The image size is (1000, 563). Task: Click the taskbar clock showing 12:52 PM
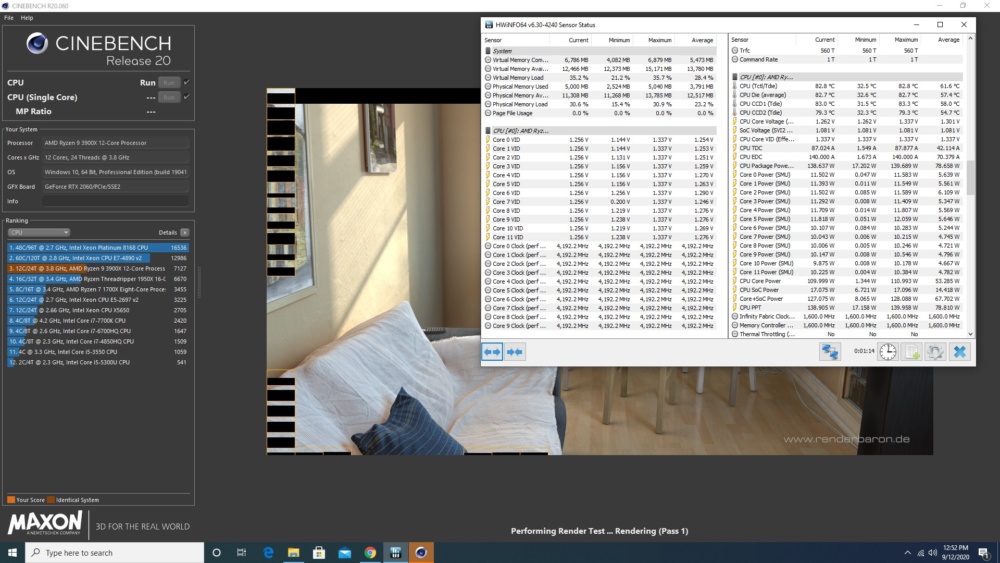pyautogui.click(x=955, y=552)
